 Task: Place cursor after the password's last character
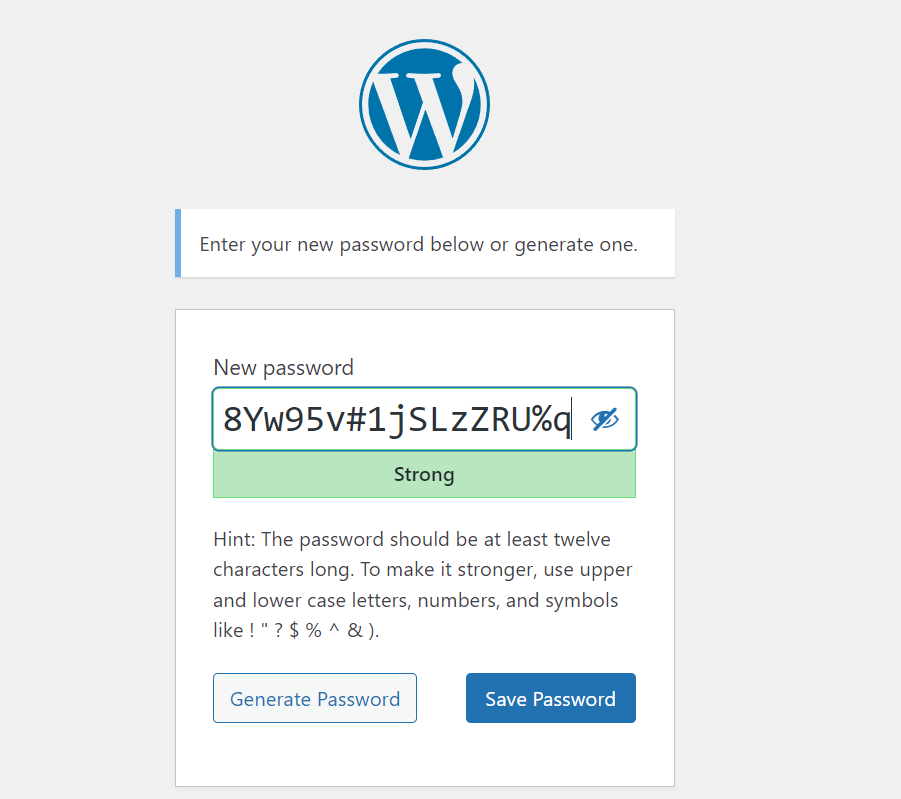572,420
